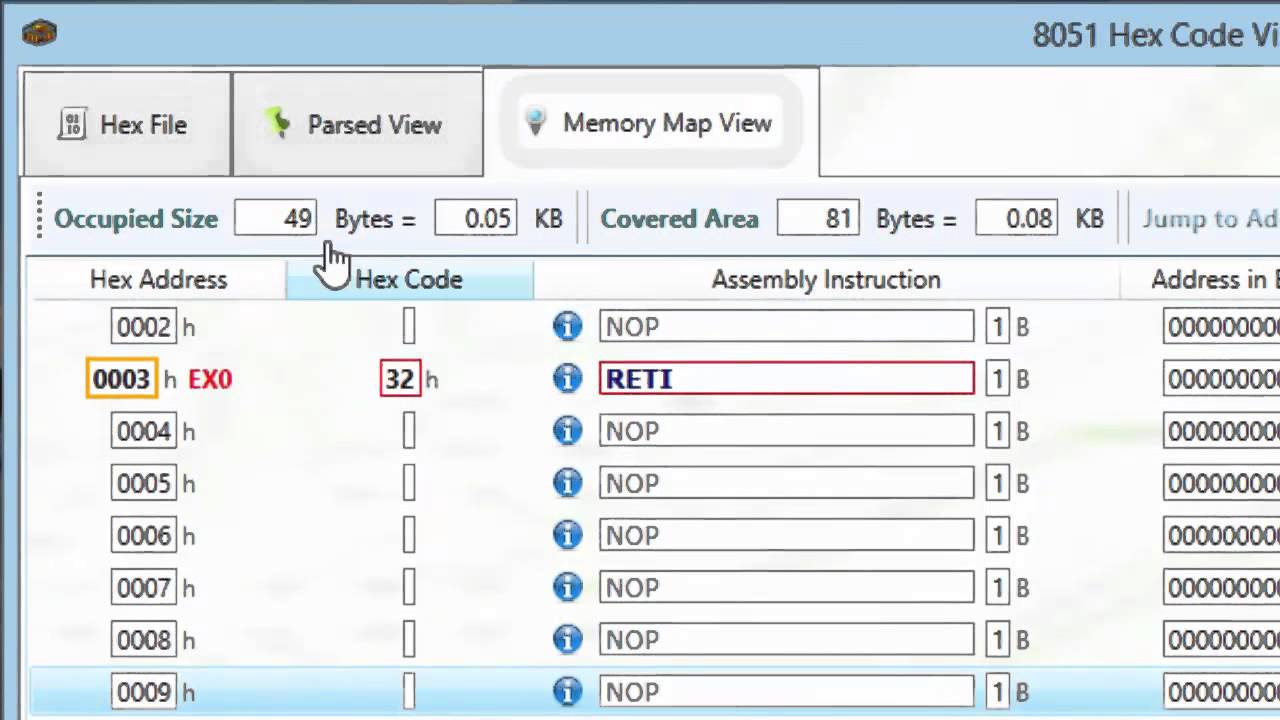Click the Occupied Size bytes field
The width and height of the screenshot is (1280, 720).
(275, 219)
